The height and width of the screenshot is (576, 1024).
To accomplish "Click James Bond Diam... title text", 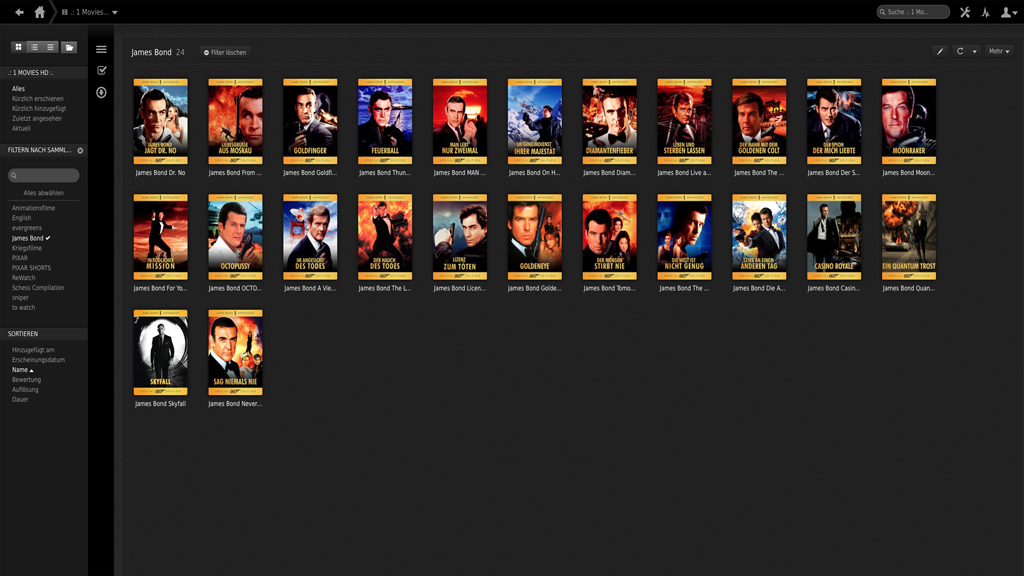I will [609, 173].
